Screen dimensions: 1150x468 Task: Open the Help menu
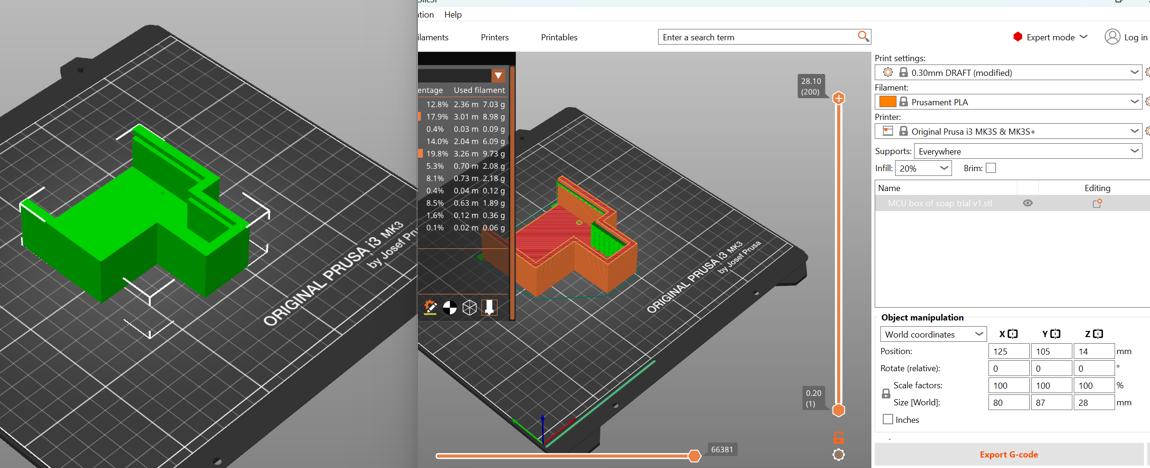coord(453,15)
